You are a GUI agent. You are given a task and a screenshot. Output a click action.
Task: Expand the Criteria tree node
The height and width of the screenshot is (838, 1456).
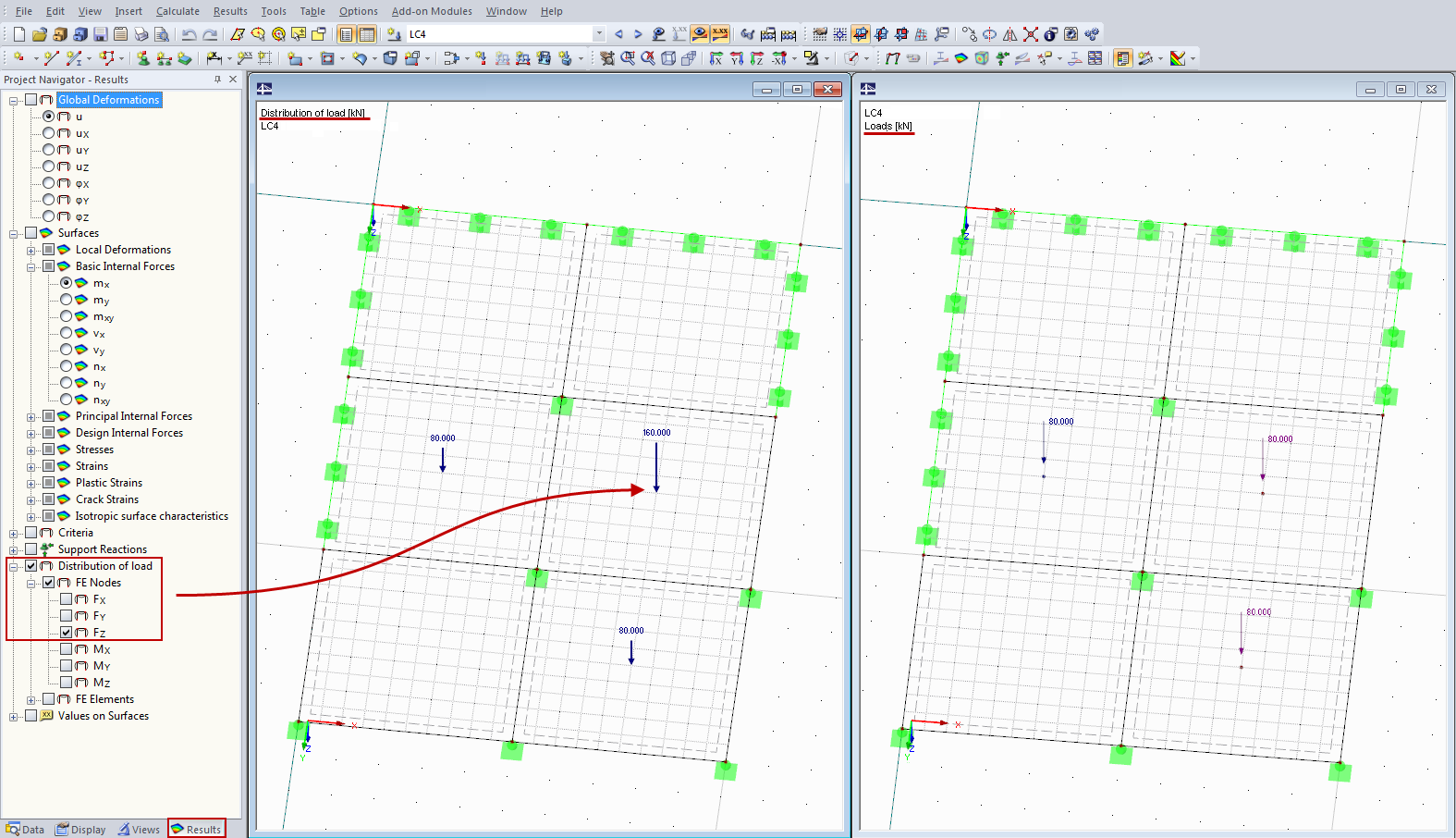click(x=14, y=533)
